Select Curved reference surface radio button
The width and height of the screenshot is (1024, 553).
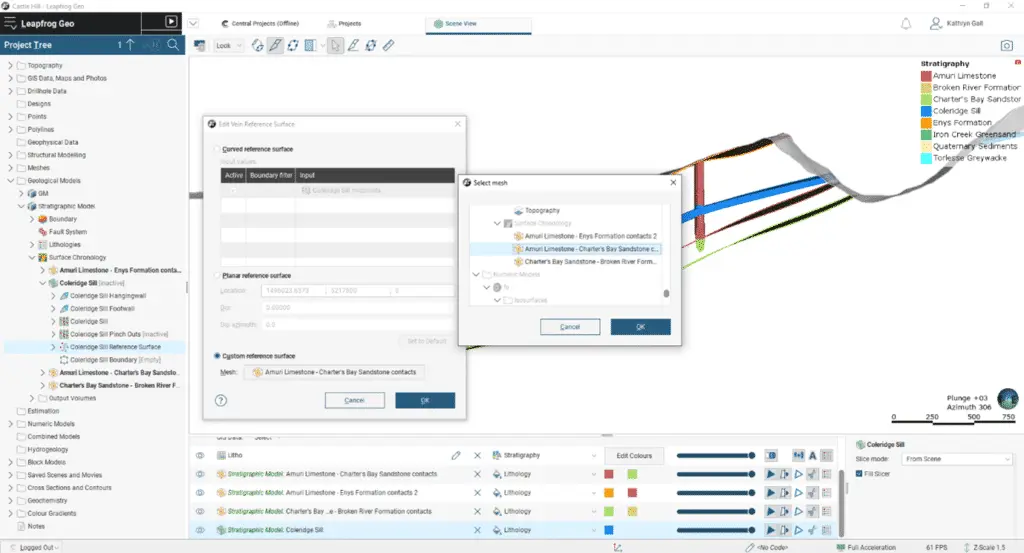(217, 149)
